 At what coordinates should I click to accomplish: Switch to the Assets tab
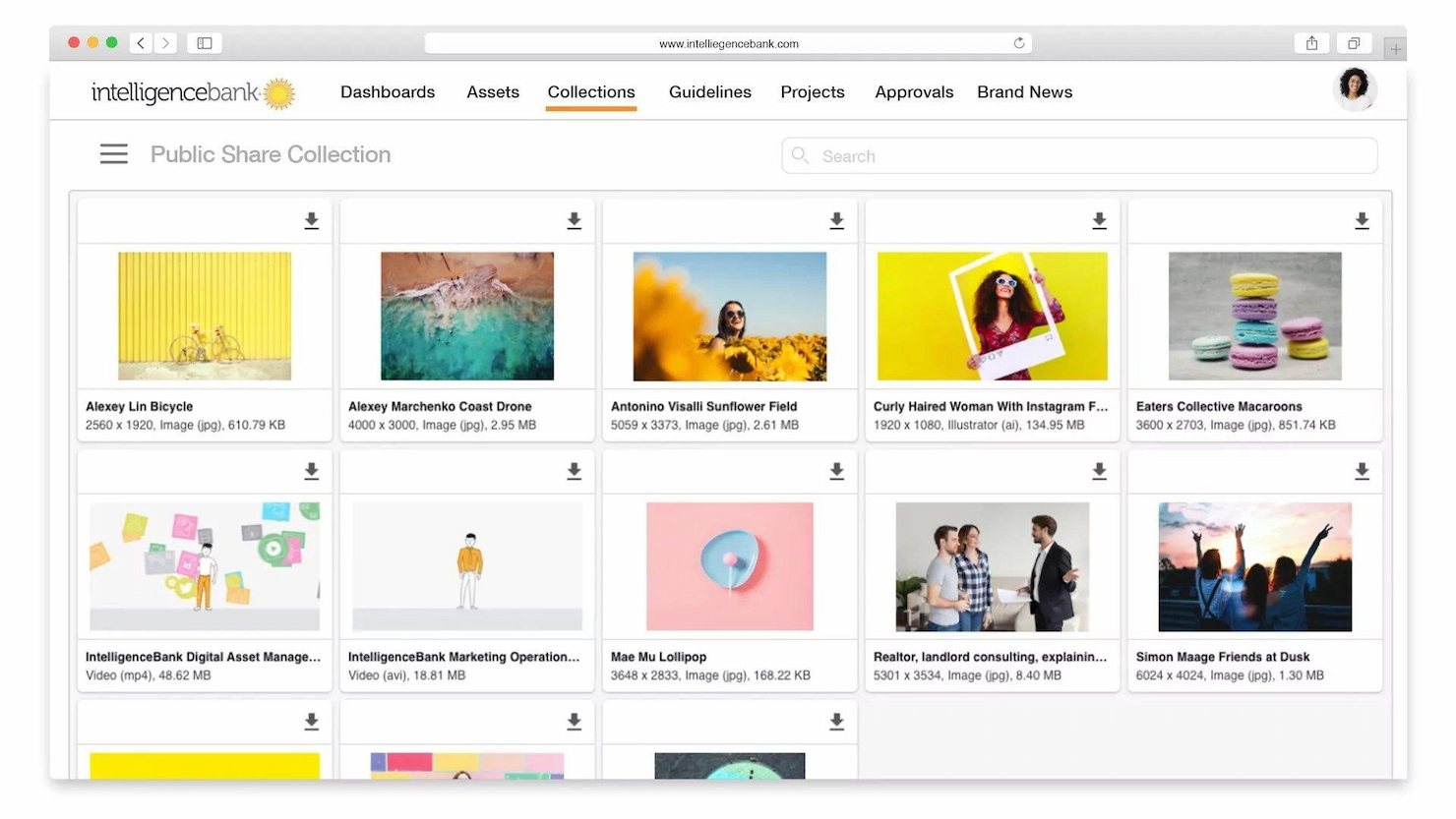[493, 92]
